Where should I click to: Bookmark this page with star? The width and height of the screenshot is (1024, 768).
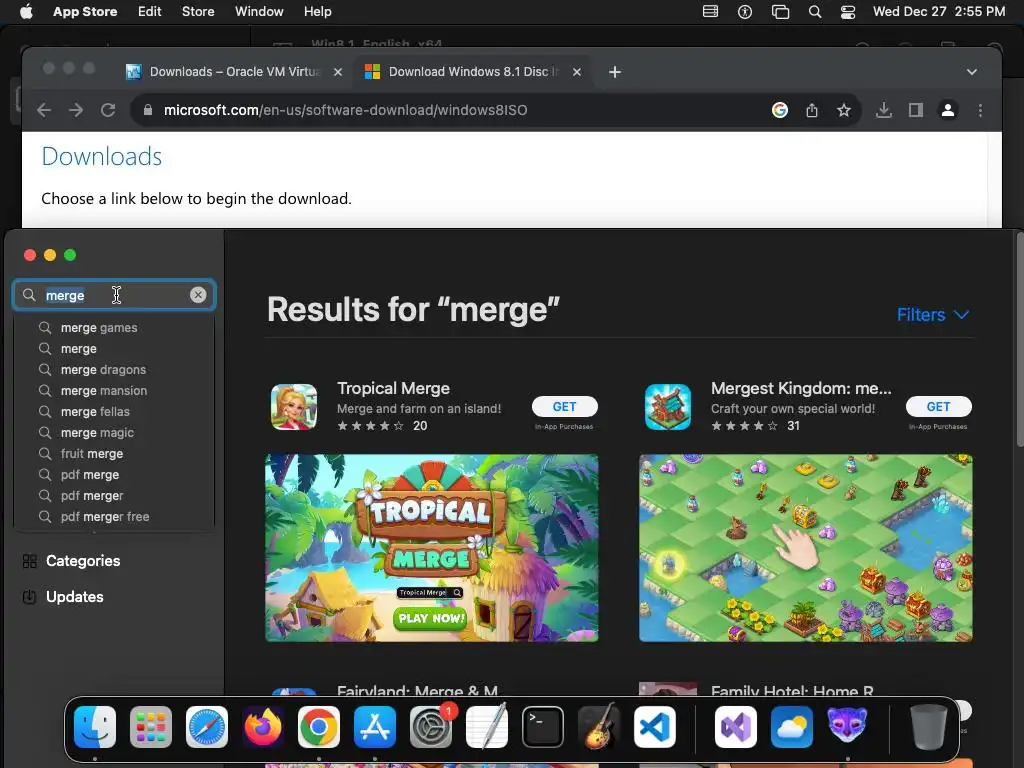pos(844,110)
